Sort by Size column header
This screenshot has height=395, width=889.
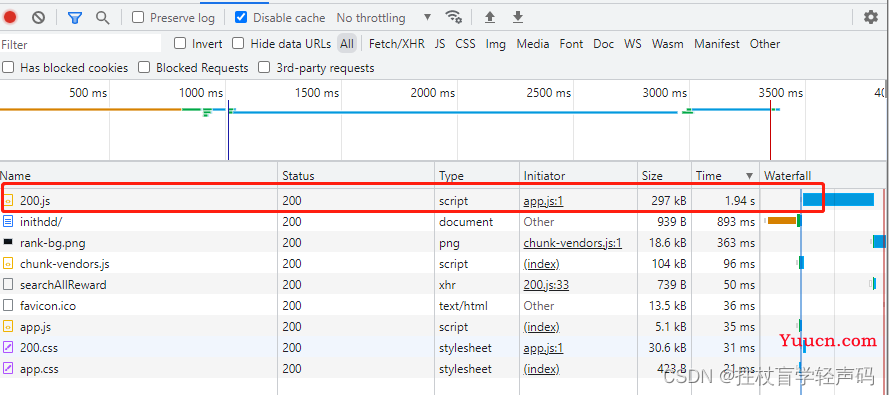(x=664, y=176)
